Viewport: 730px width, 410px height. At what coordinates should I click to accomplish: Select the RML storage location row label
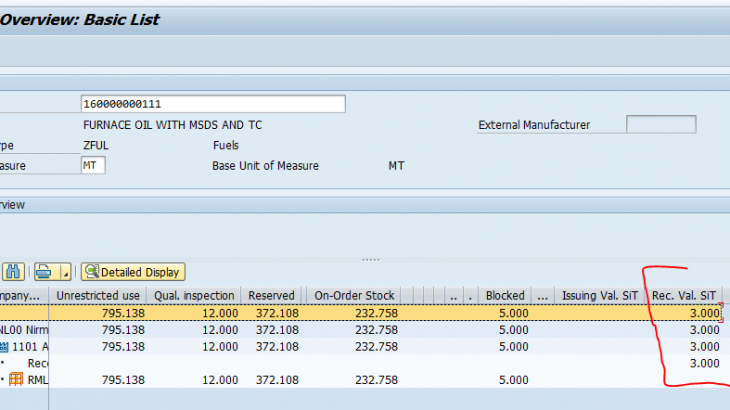tap(38, 380)
